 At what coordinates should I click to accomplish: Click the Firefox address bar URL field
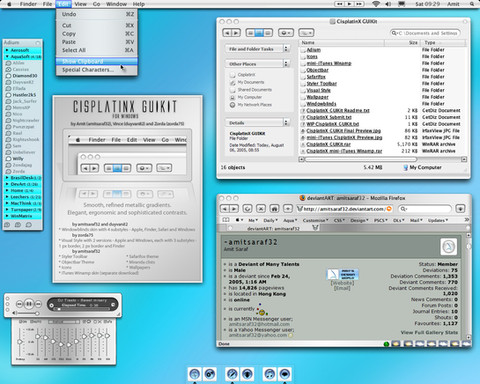[344, 209]
